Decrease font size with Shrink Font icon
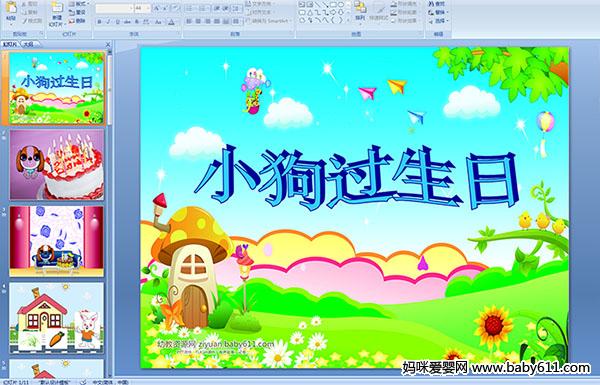The width and height of the screenshot is (600, 385). point(165,8)
